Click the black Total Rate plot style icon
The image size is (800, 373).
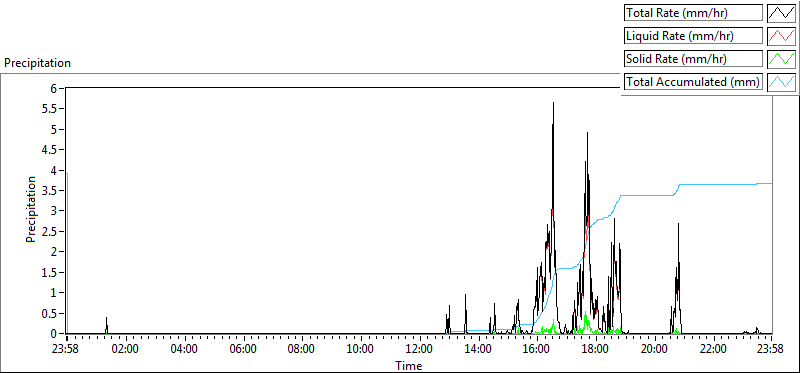(781, 13)
